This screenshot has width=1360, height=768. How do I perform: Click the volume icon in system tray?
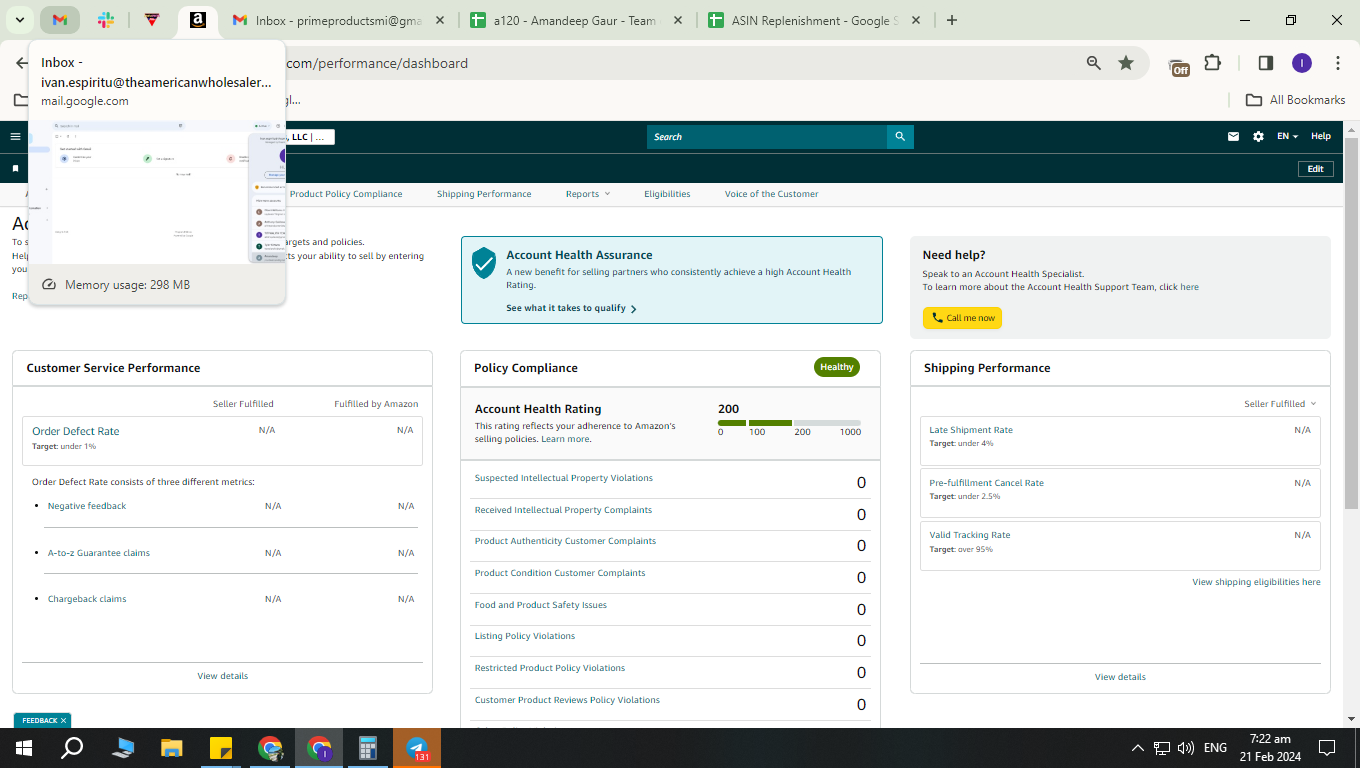[1186, 748]
